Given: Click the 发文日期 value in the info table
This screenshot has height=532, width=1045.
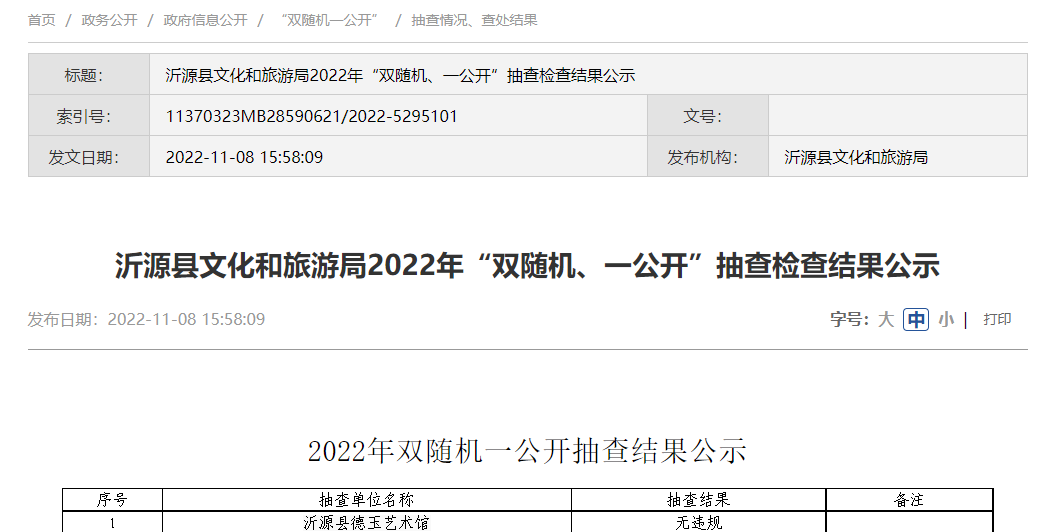Looking at the screenshot, I should pos(244,157).
